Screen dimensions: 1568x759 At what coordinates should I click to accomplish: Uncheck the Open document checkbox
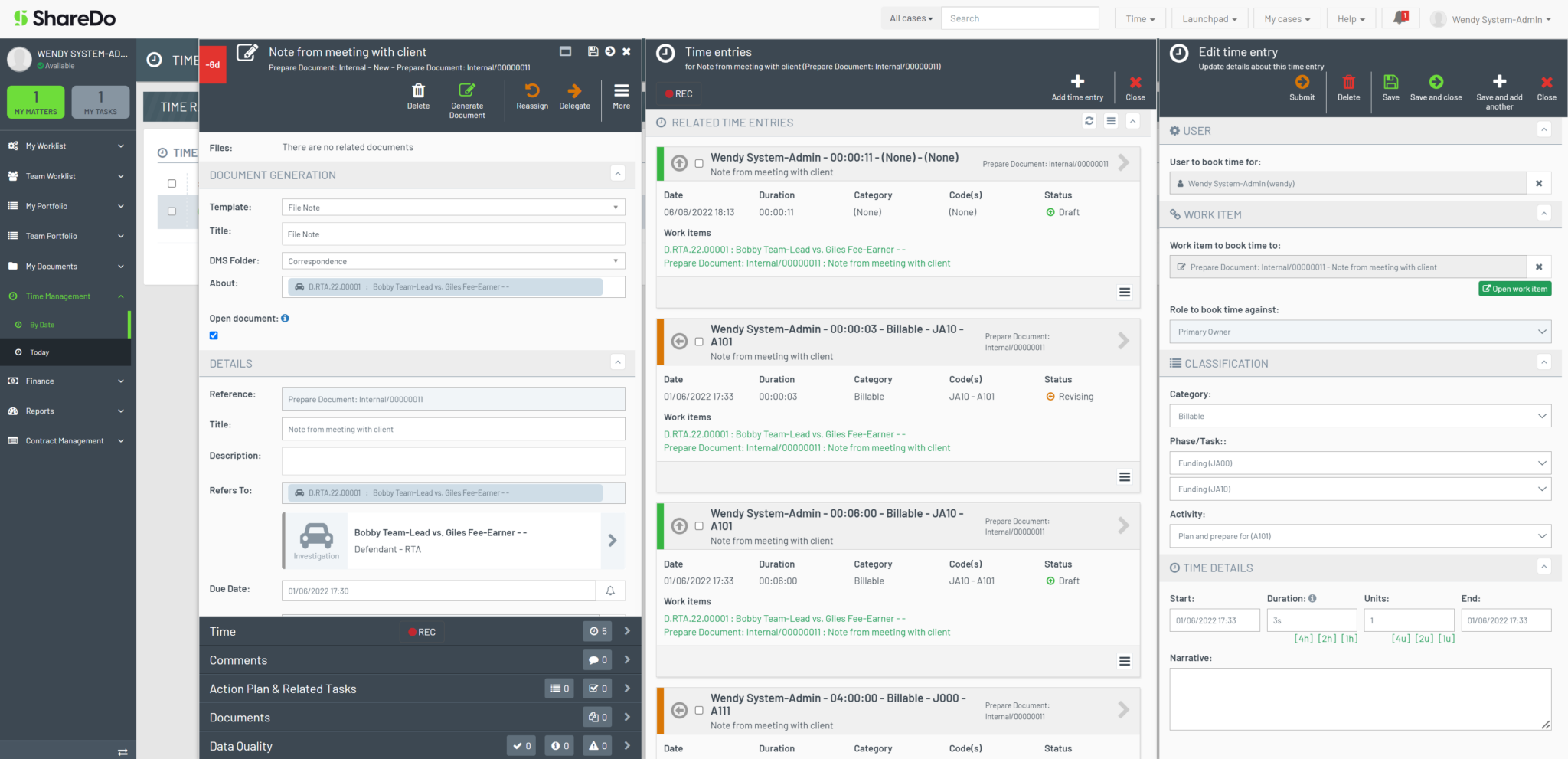(x=214, y=335)
